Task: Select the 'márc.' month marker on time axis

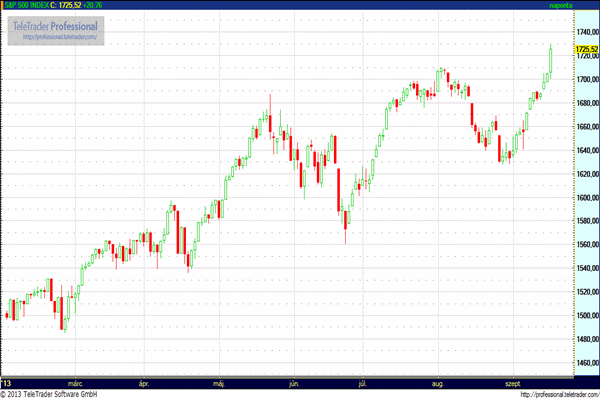Action: (75, 383)
